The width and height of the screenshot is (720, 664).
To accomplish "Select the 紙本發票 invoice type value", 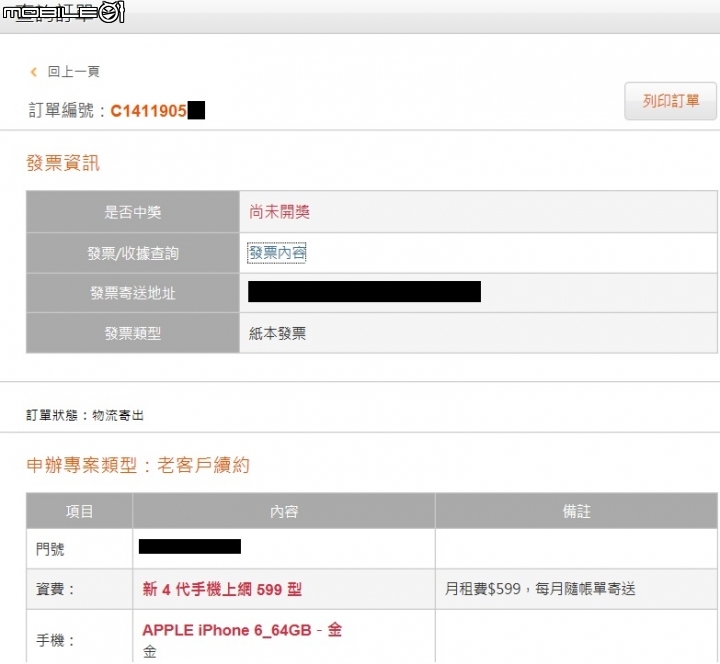I will coord(277,333).
